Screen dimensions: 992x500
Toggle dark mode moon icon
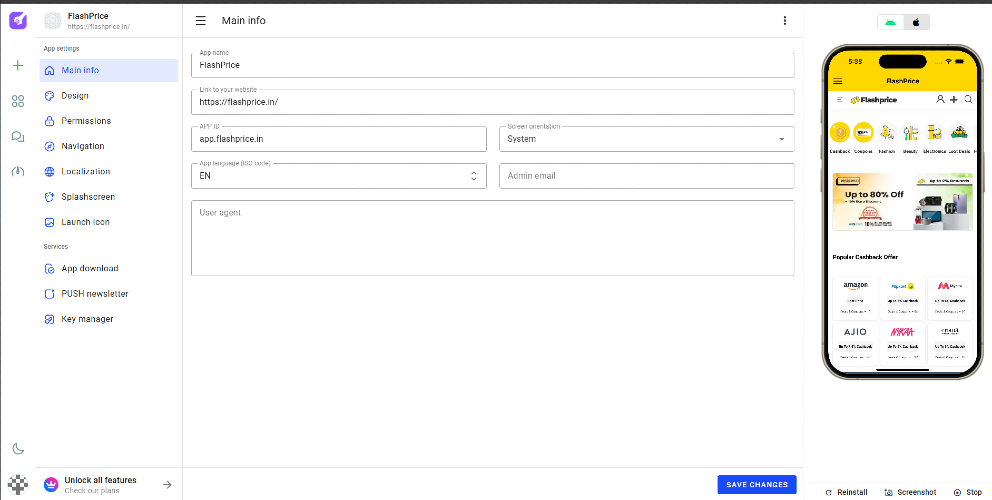18,449
